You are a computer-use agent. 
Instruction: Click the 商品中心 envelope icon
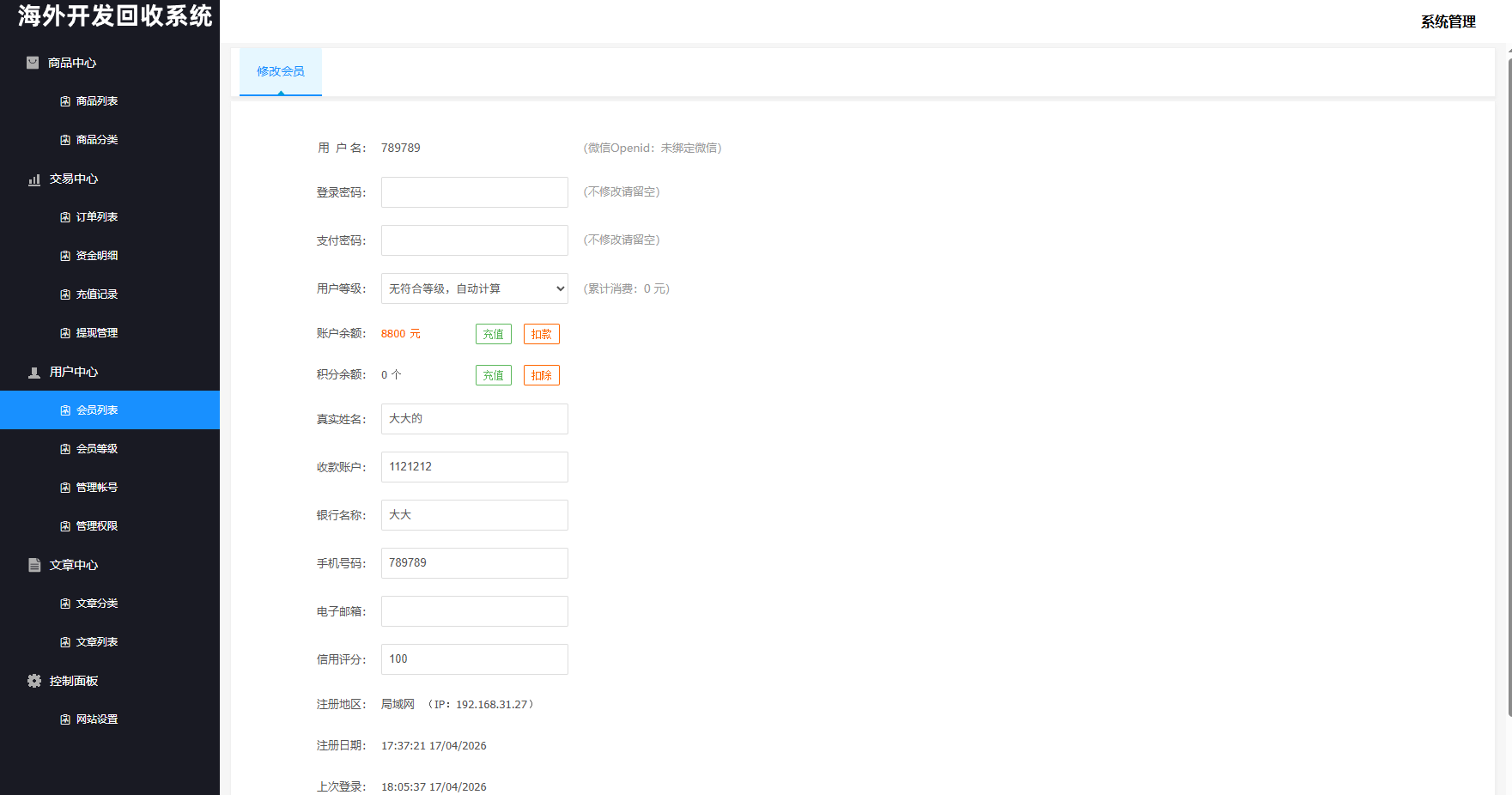(33, 62)
